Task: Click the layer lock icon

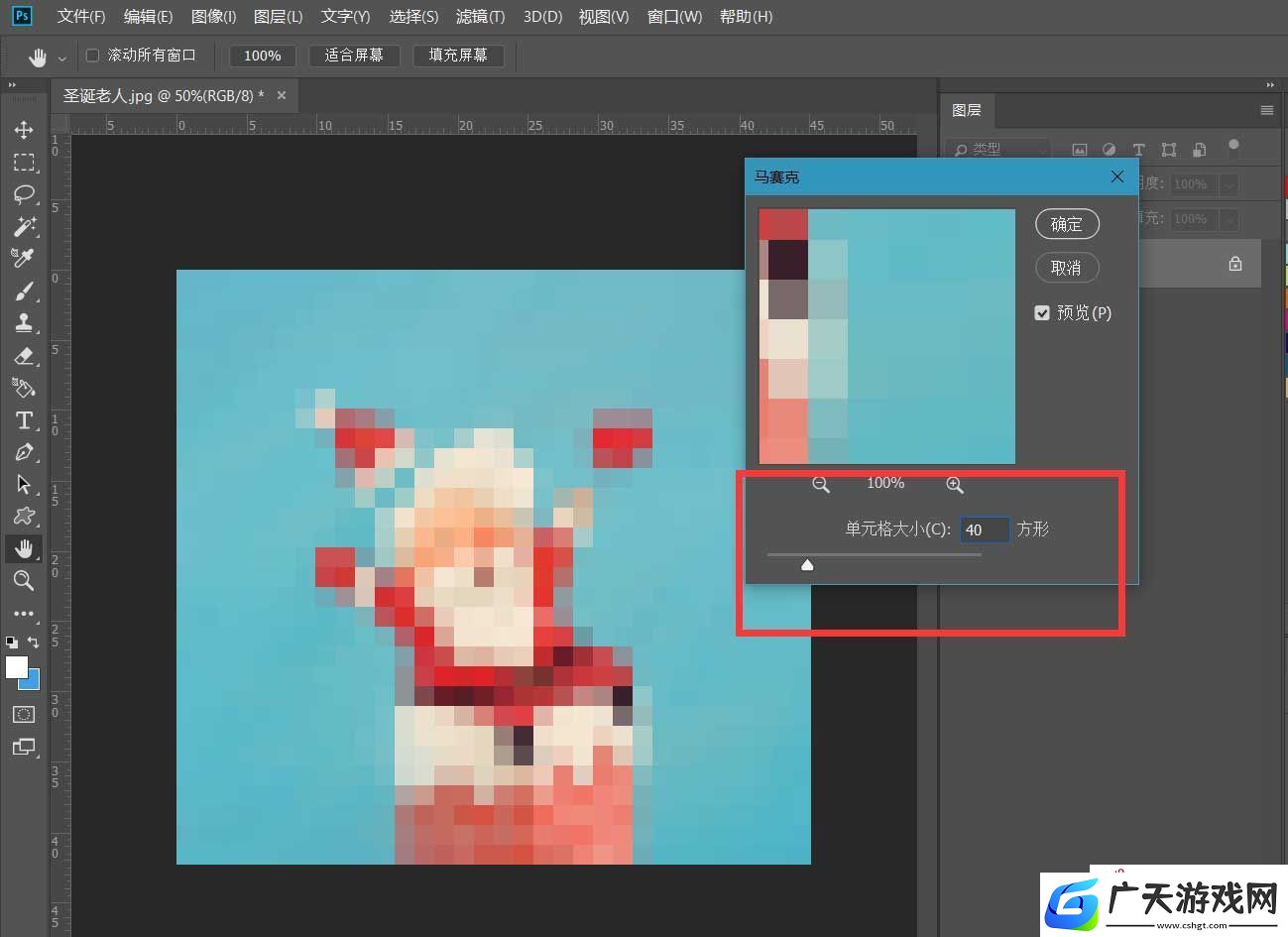Action: 1235,264
